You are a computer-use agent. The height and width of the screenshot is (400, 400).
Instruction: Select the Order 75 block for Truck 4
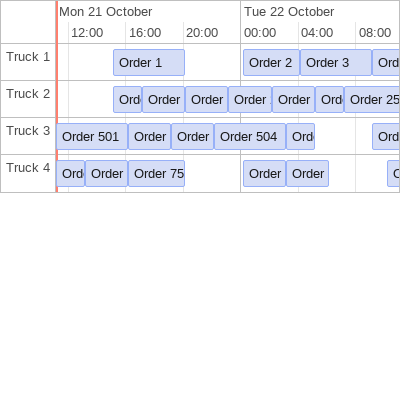[156, 174]
